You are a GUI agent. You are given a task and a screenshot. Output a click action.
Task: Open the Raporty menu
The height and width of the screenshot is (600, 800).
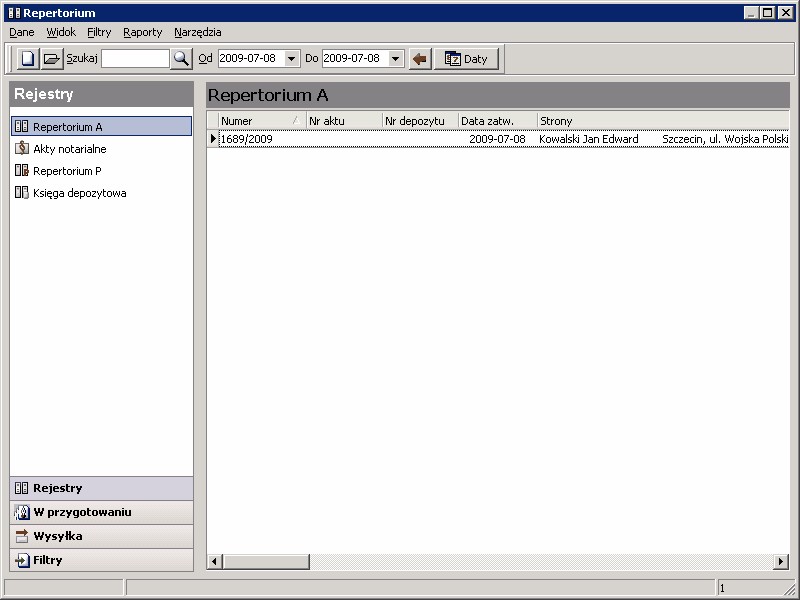[x=142, y=32]
